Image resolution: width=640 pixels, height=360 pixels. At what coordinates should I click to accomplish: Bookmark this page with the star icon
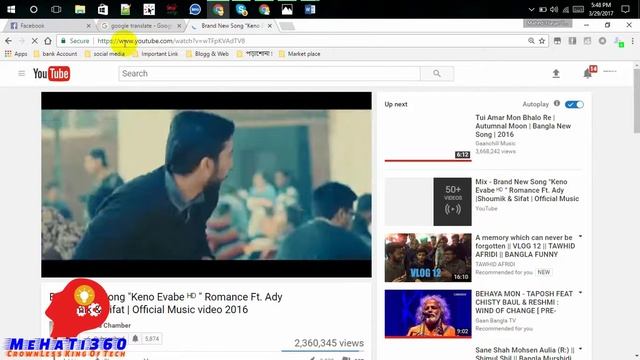(542, 41)
